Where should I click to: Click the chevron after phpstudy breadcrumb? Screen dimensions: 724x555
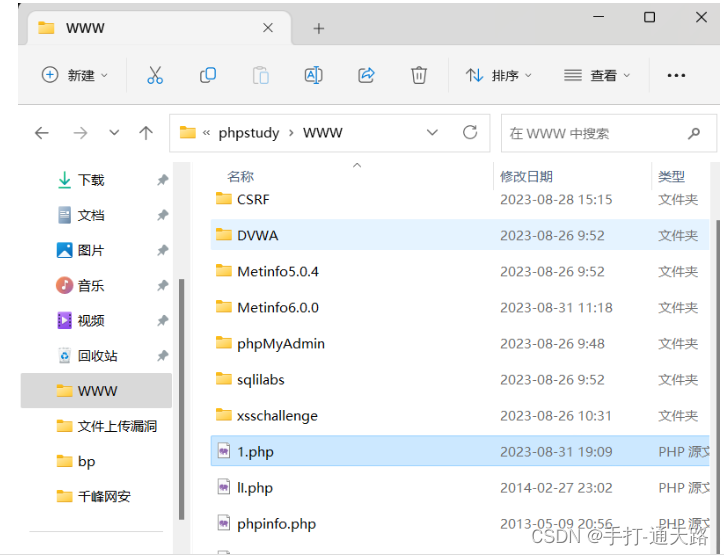[x=291, y=133]
